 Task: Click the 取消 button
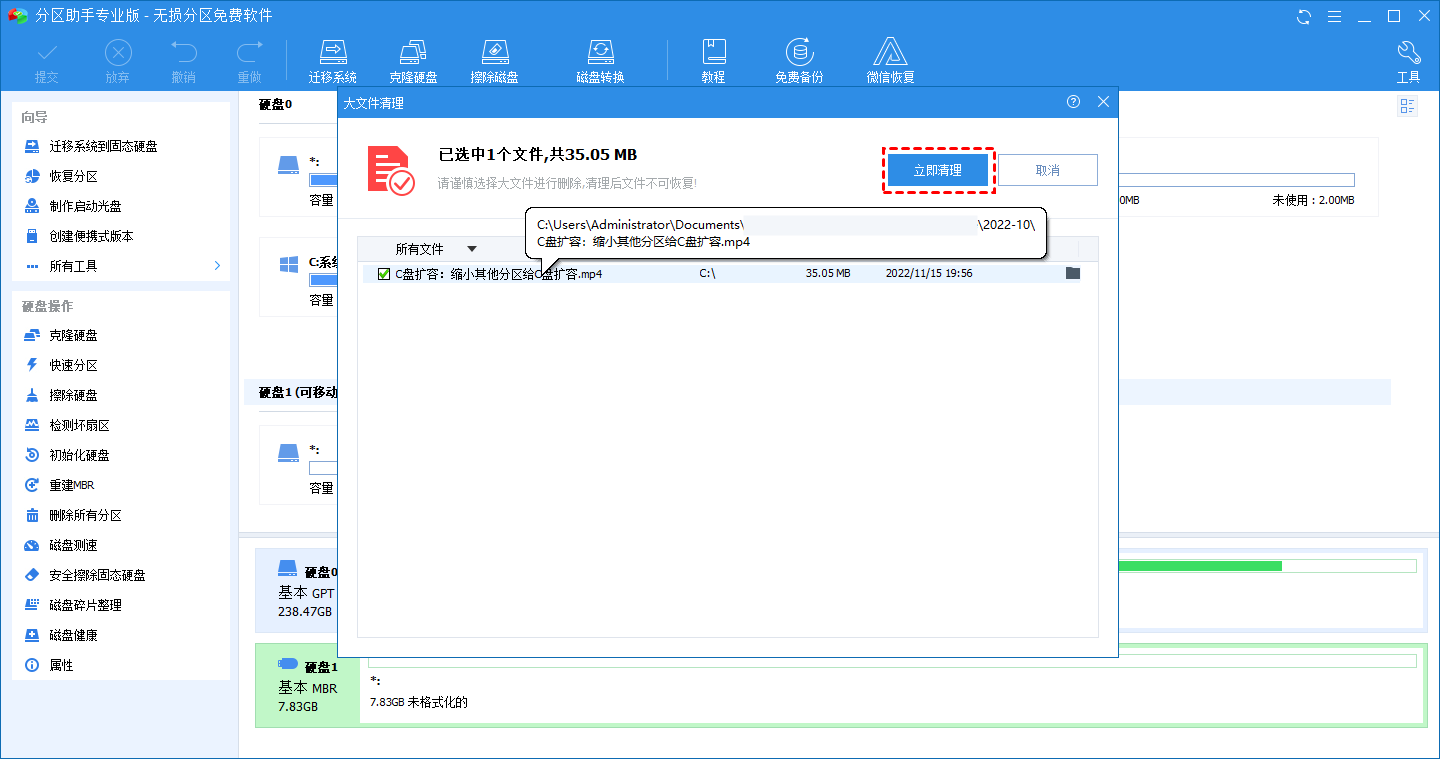pyautogui.click(x=1048, y=170)
